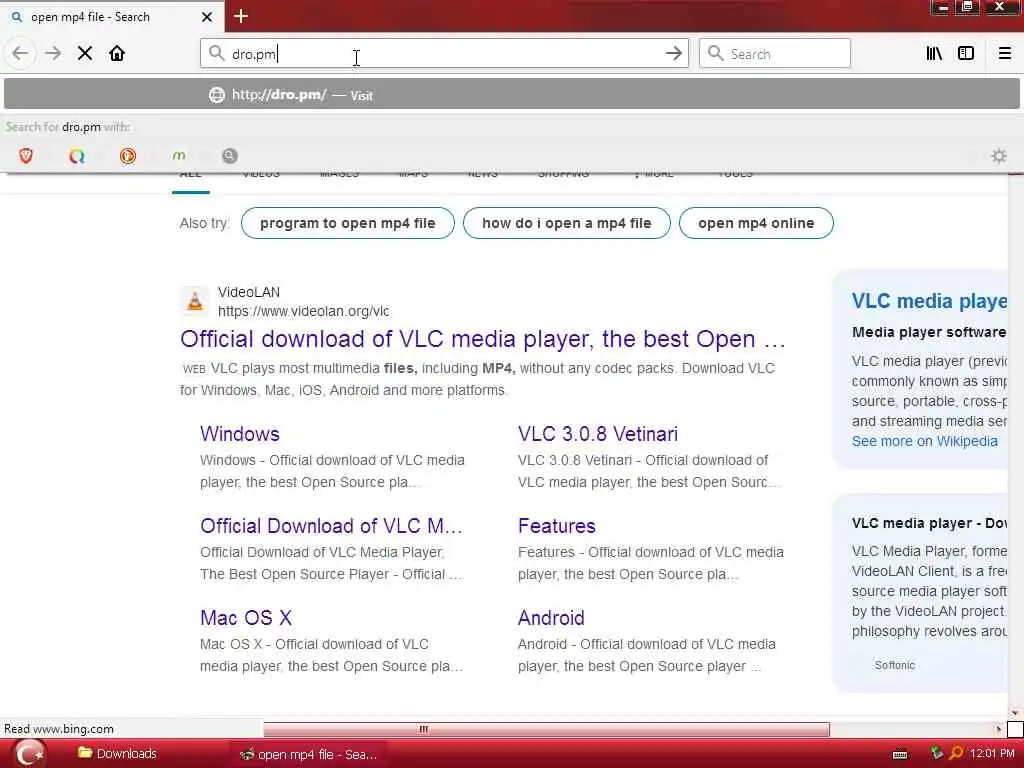Go forward with the forward arrow button
Image resolution: width=1024 pixels, height=768 pixels.
(53, 54)
